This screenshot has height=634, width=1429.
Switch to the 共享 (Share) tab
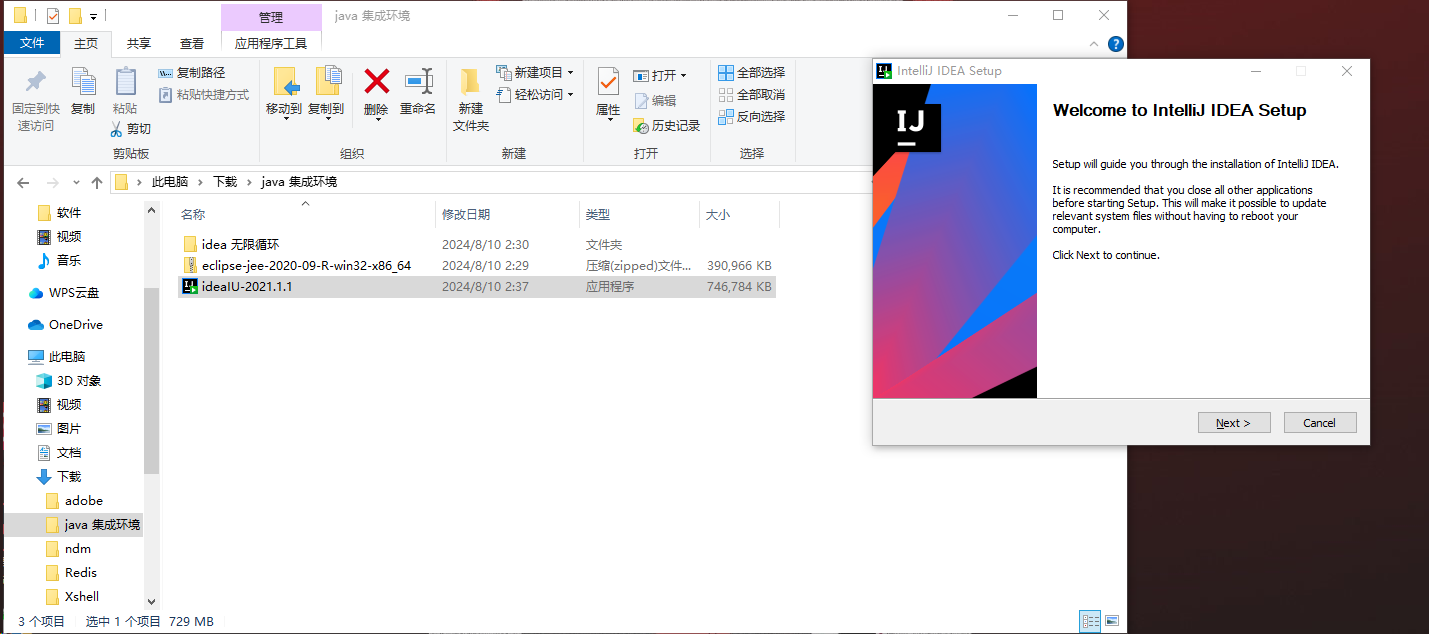coord(139,44)
